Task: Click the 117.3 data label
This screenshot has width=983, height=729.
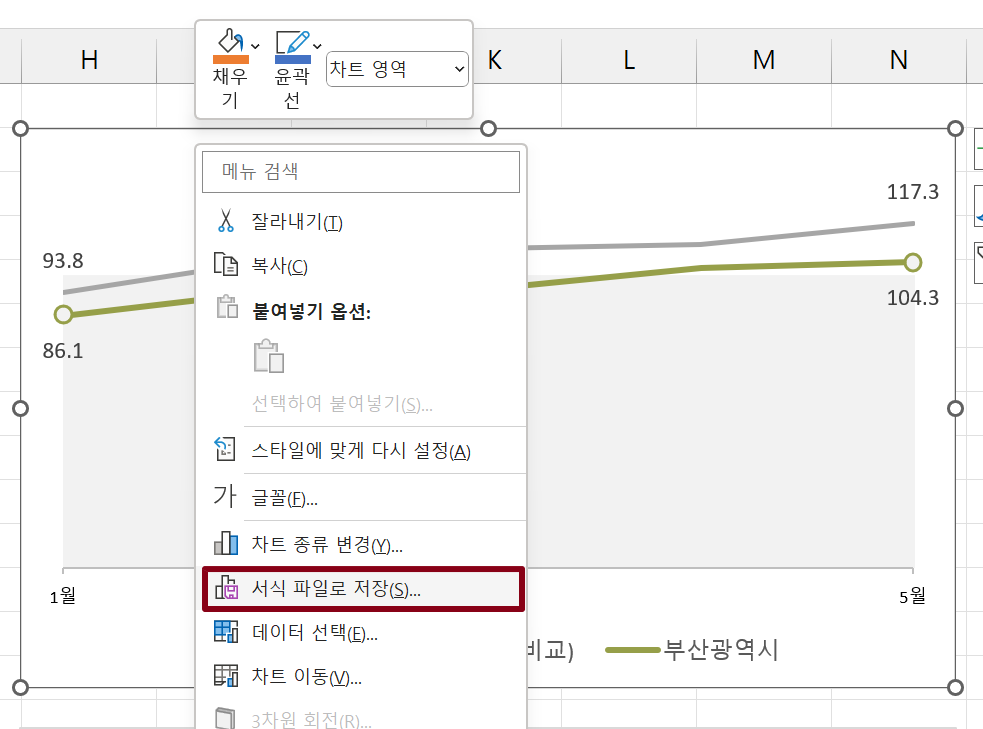Action: pyautogui.click(x=912, y=192)
